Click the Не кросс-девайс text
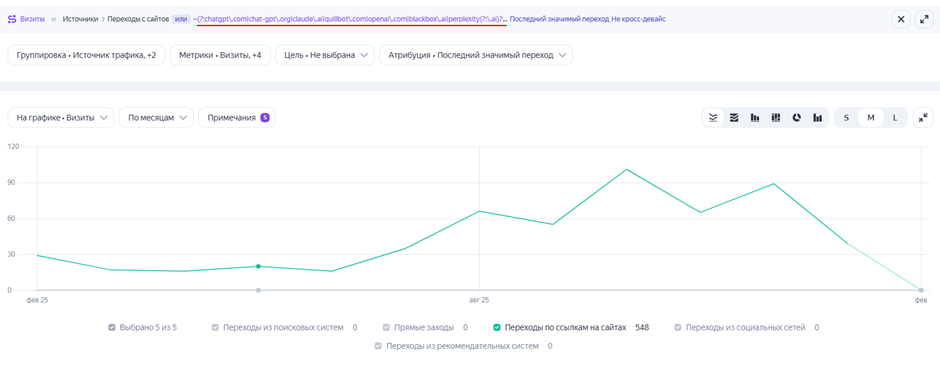The width and height of the screenshot is (940, 365). 638,19
